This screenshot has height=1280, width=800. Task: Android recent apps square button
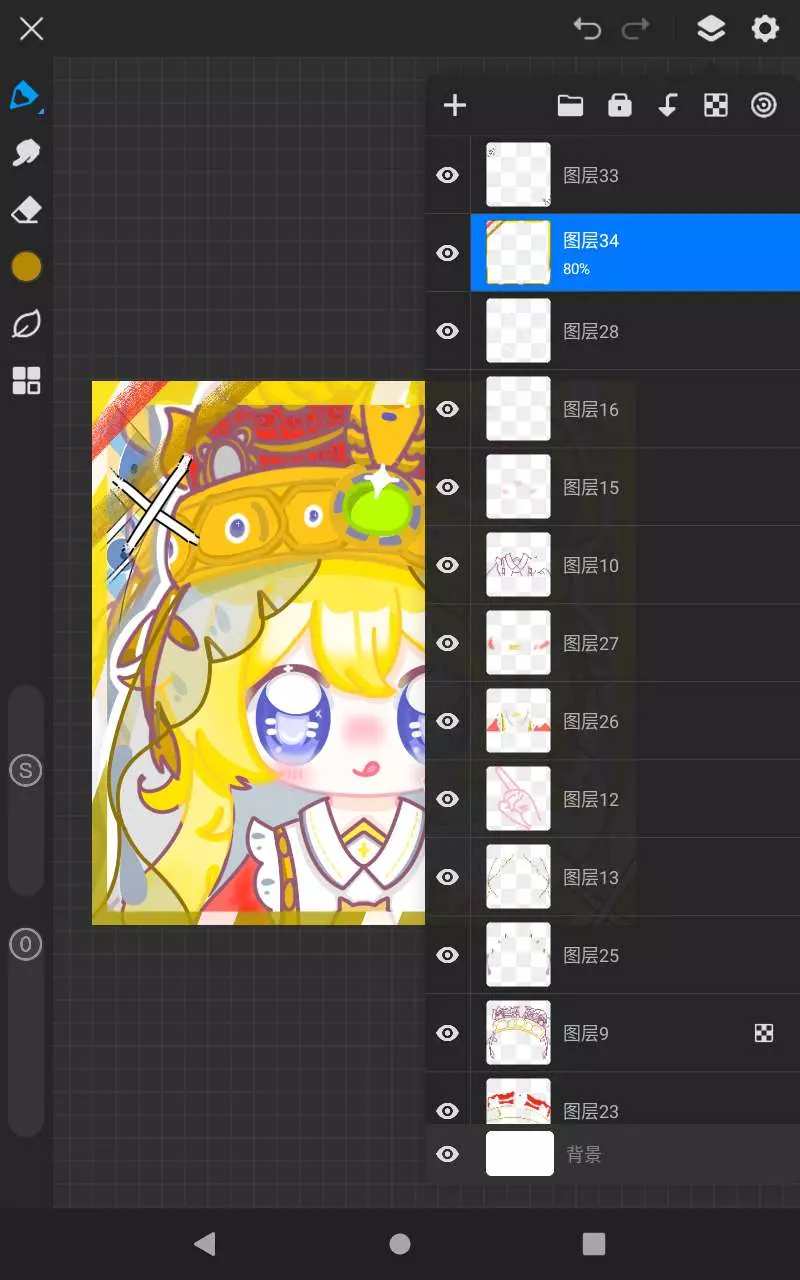[x=594, y=1243]
